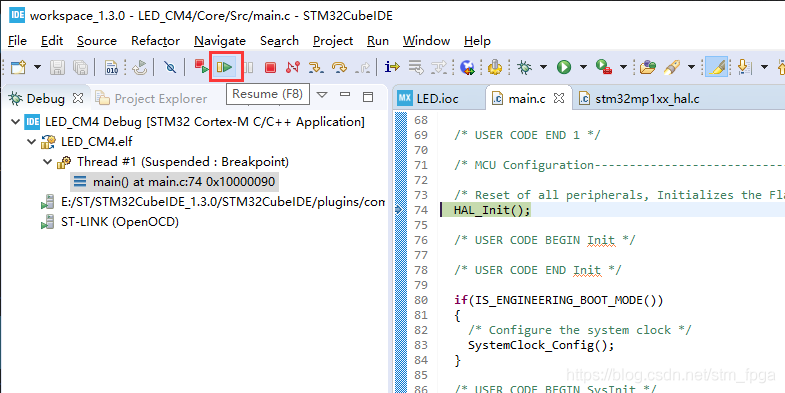785x393 pixels.
Task: Click the SystemClock_Config(); code line
Action: (541, 345)
